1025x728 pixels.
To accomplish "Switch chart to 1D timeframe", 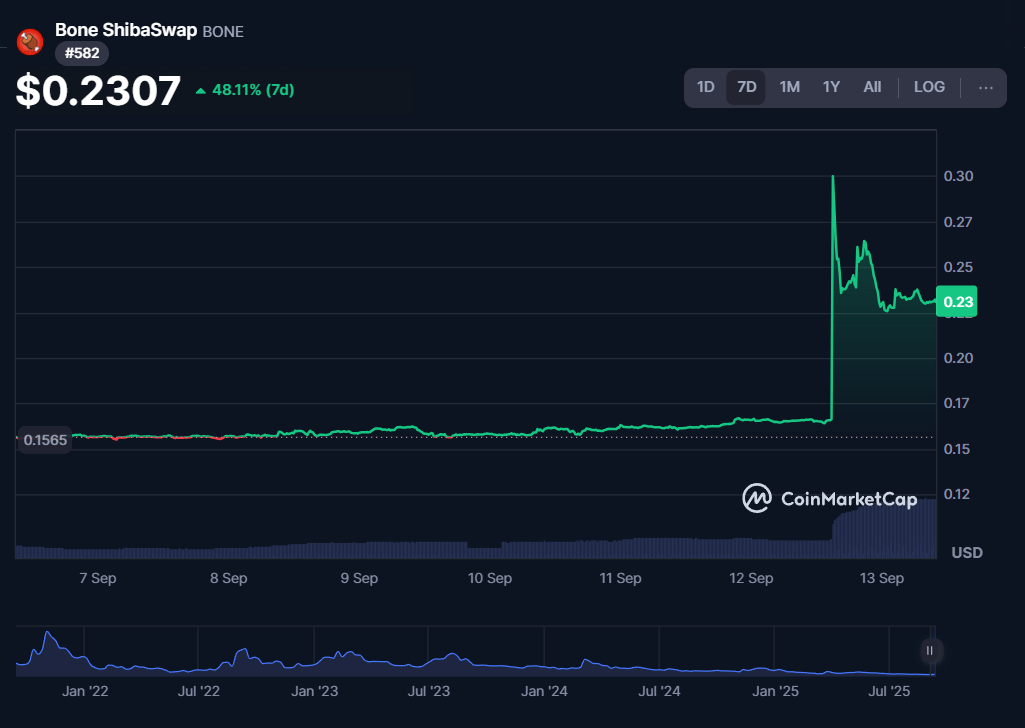I will pyautogui.click(x=705, y=88).
